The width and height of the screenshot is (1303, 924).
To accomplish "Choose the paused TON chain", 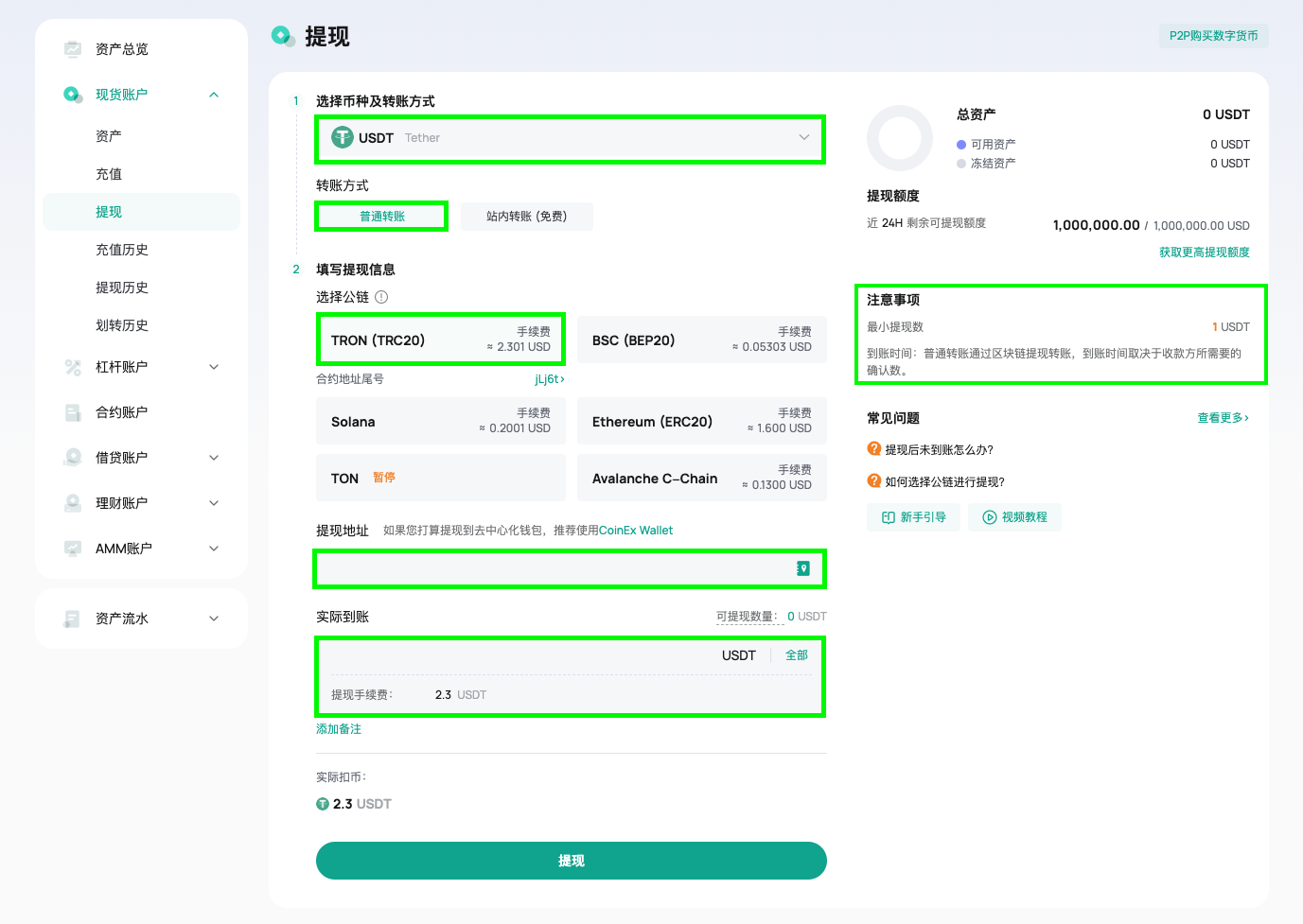I will [x=441, y=479].
